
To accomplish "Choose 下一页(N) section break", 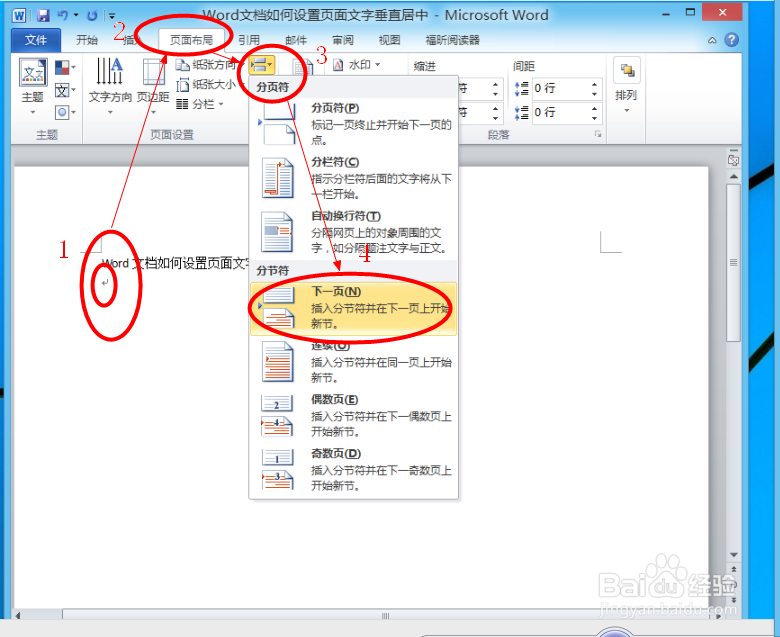I will pos(354,308).
